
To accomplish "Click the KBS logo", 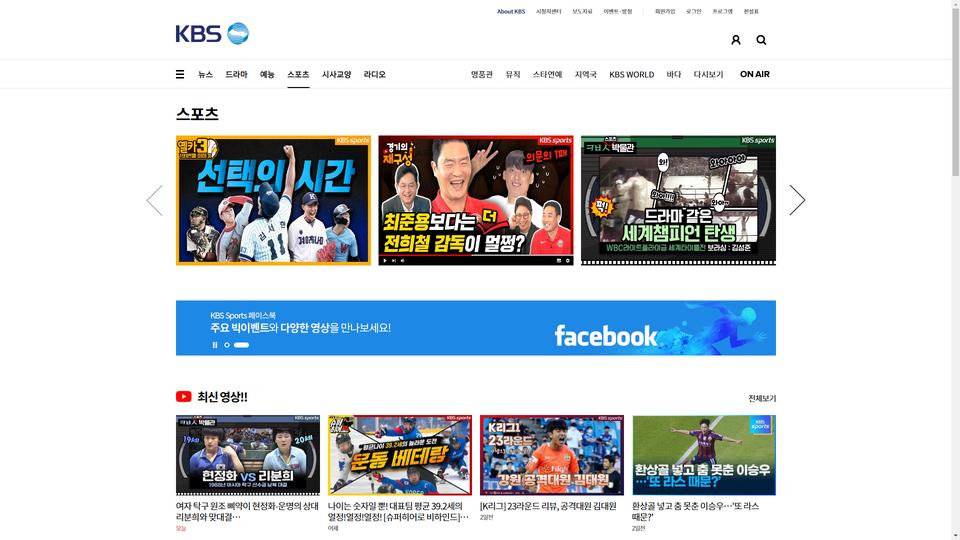I will (212, 34).
